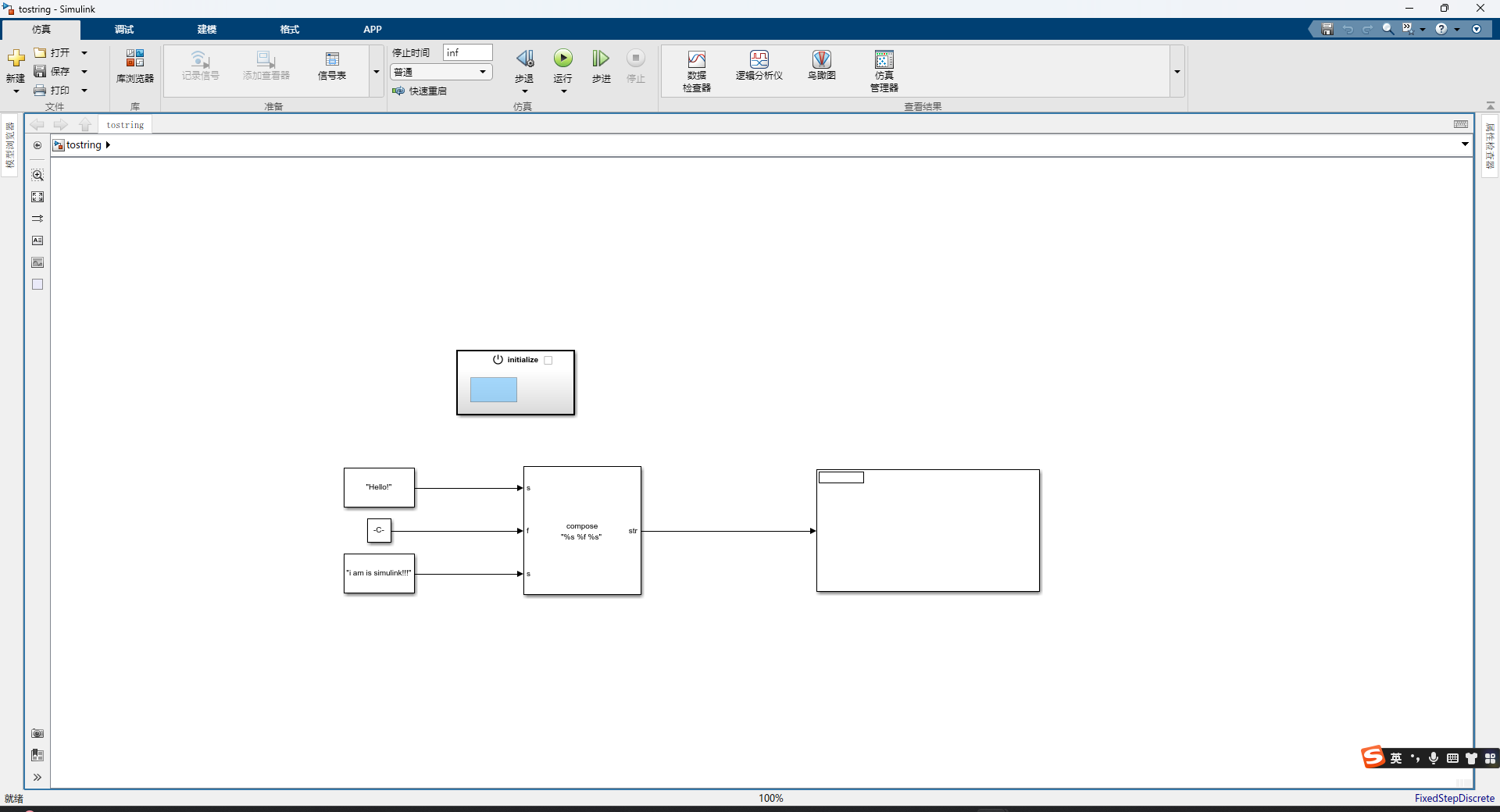This screenshot has height=812, width=1500.
Task: Click the favorite commands icon in the quick access toolbar
Action: (x=1408, y=29)
